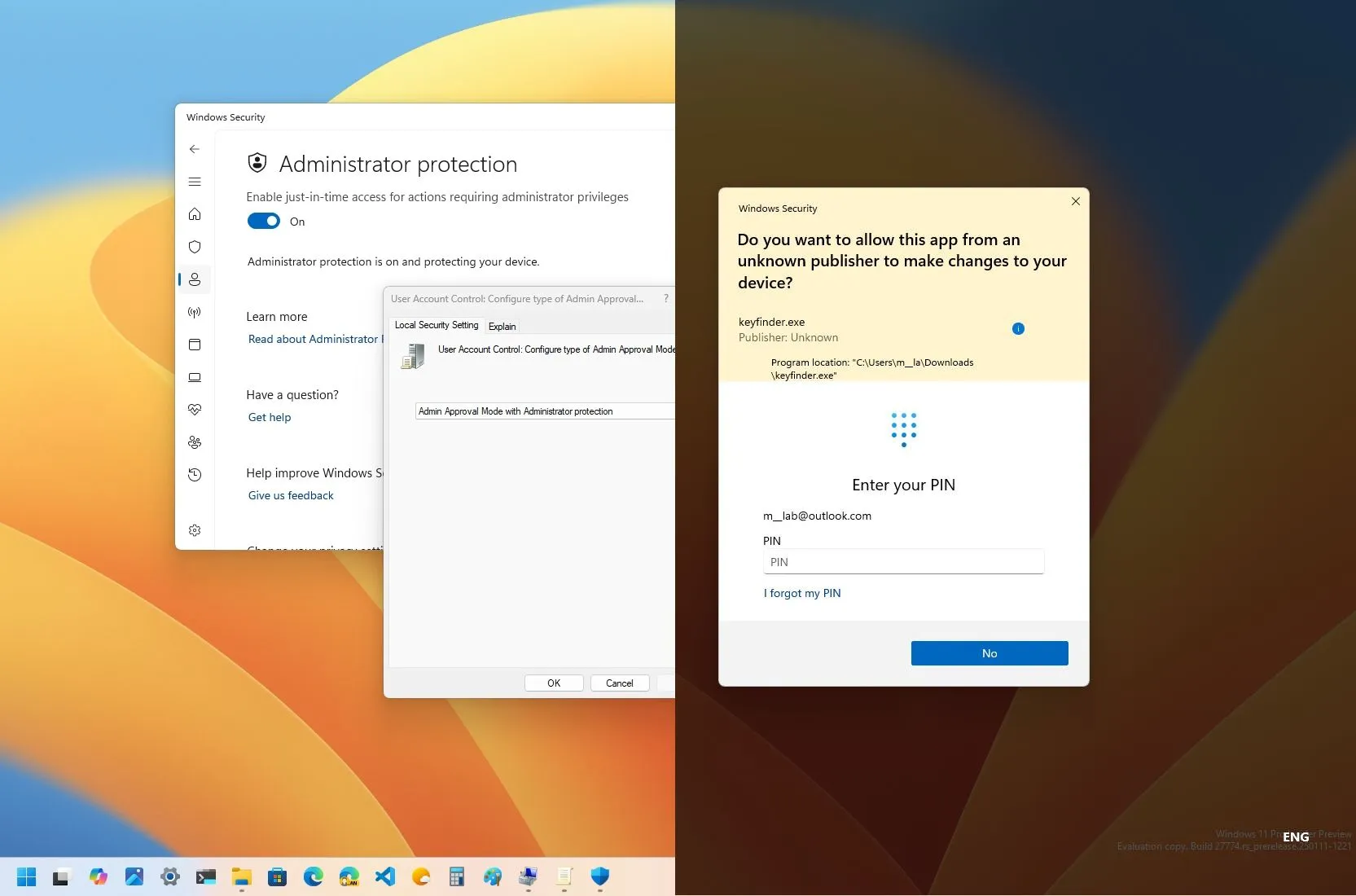
Task: Open the hamburger navigation menu in Windows Security
Action: (194, 182)
